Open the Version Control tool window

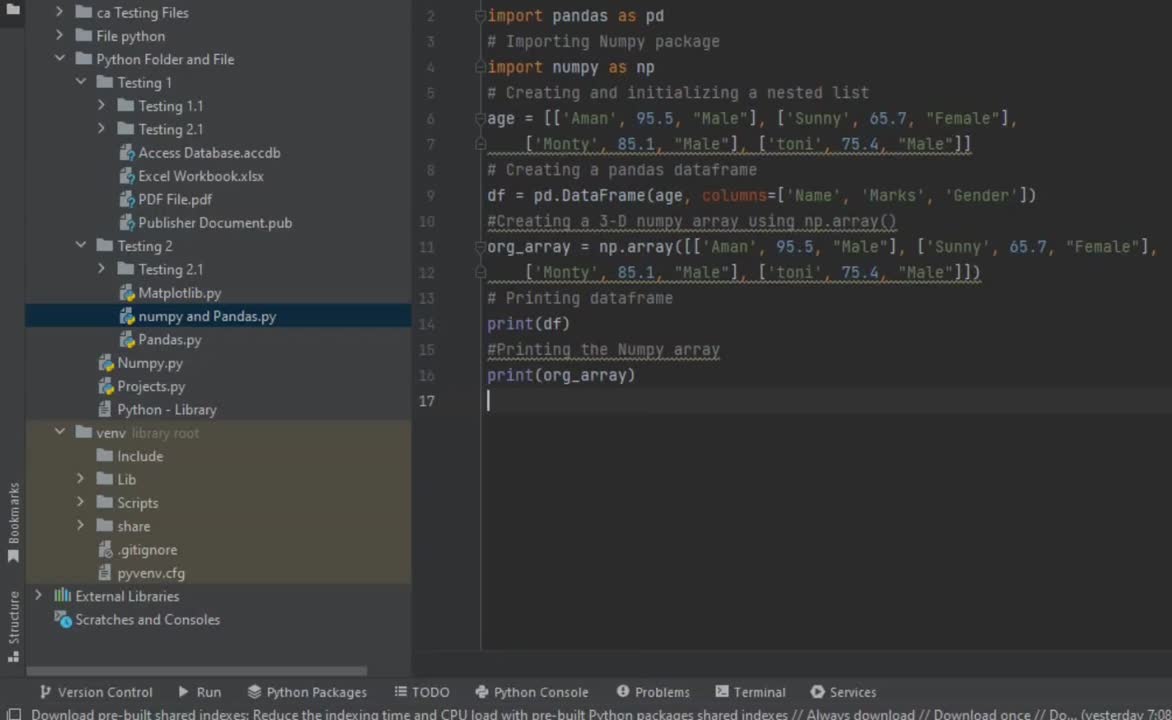[96, 692]
